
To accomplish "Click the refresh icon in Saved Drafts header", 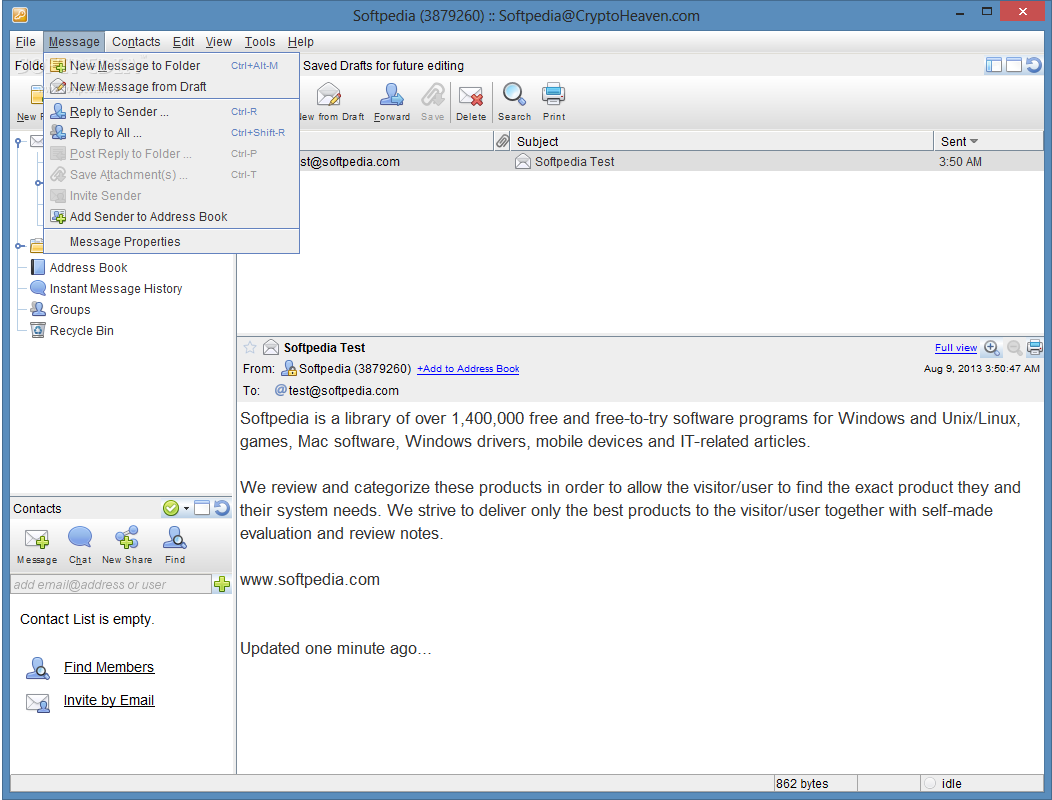I will click(1034, 65).
